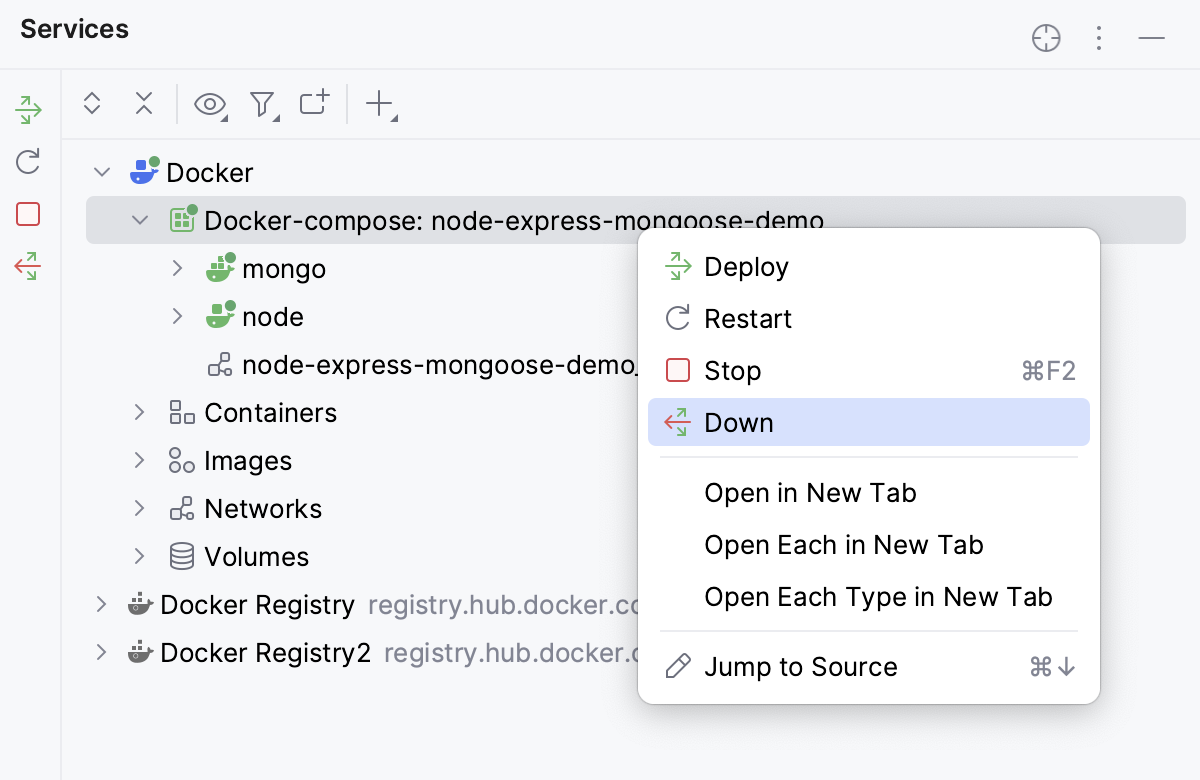Expand the mongo service node
Viewport: 1200px width, 780px height.
click(177, 268)
